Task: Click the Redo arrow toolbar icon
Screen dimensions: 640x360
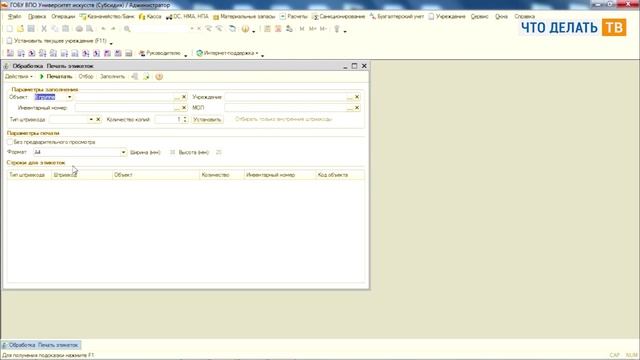Action: pos(113,29)
